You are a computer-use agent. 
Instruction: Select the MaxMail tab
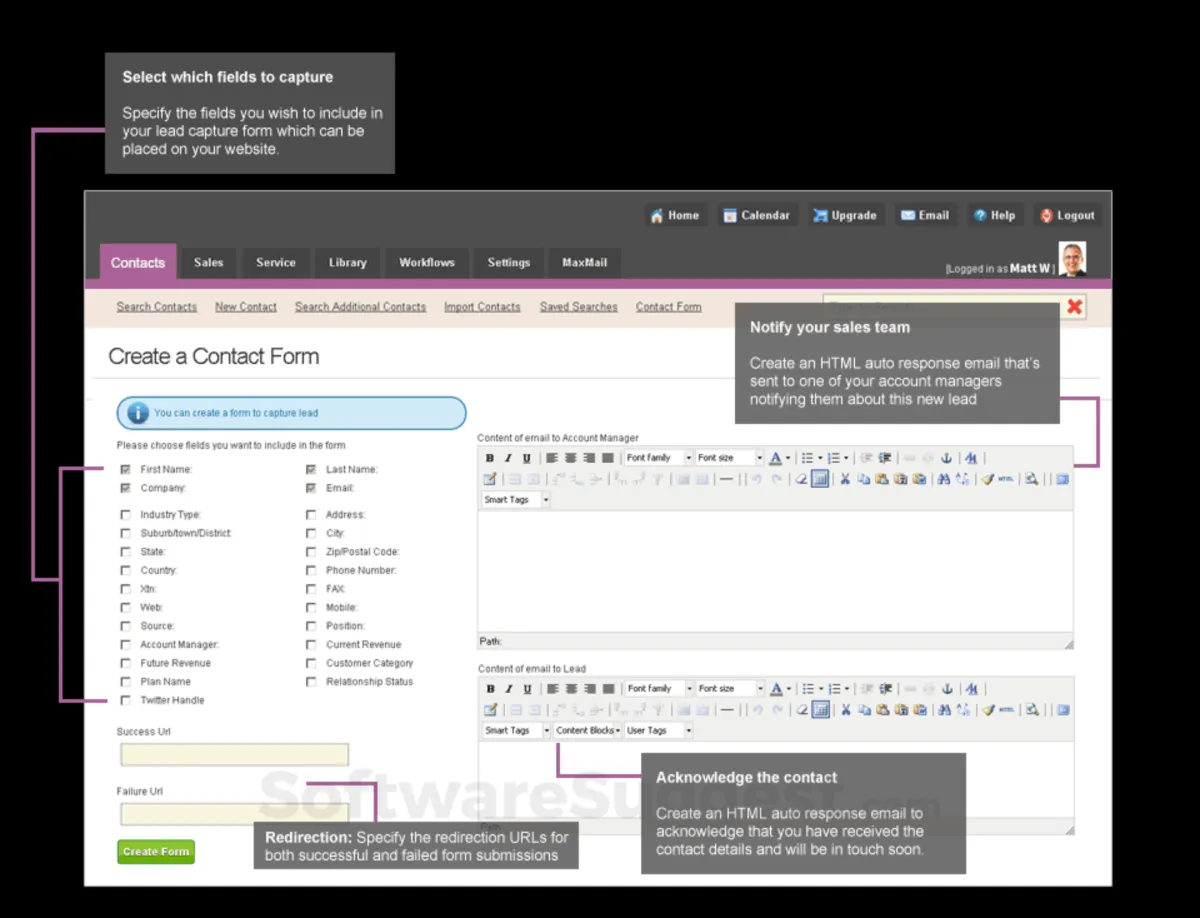(x=585, y=263)
